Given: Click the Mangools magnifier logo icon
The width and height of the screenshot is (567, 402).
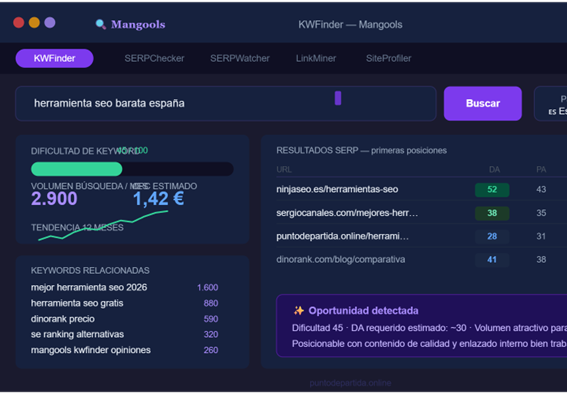Looking at the screenshot, I should click(100, 24).
